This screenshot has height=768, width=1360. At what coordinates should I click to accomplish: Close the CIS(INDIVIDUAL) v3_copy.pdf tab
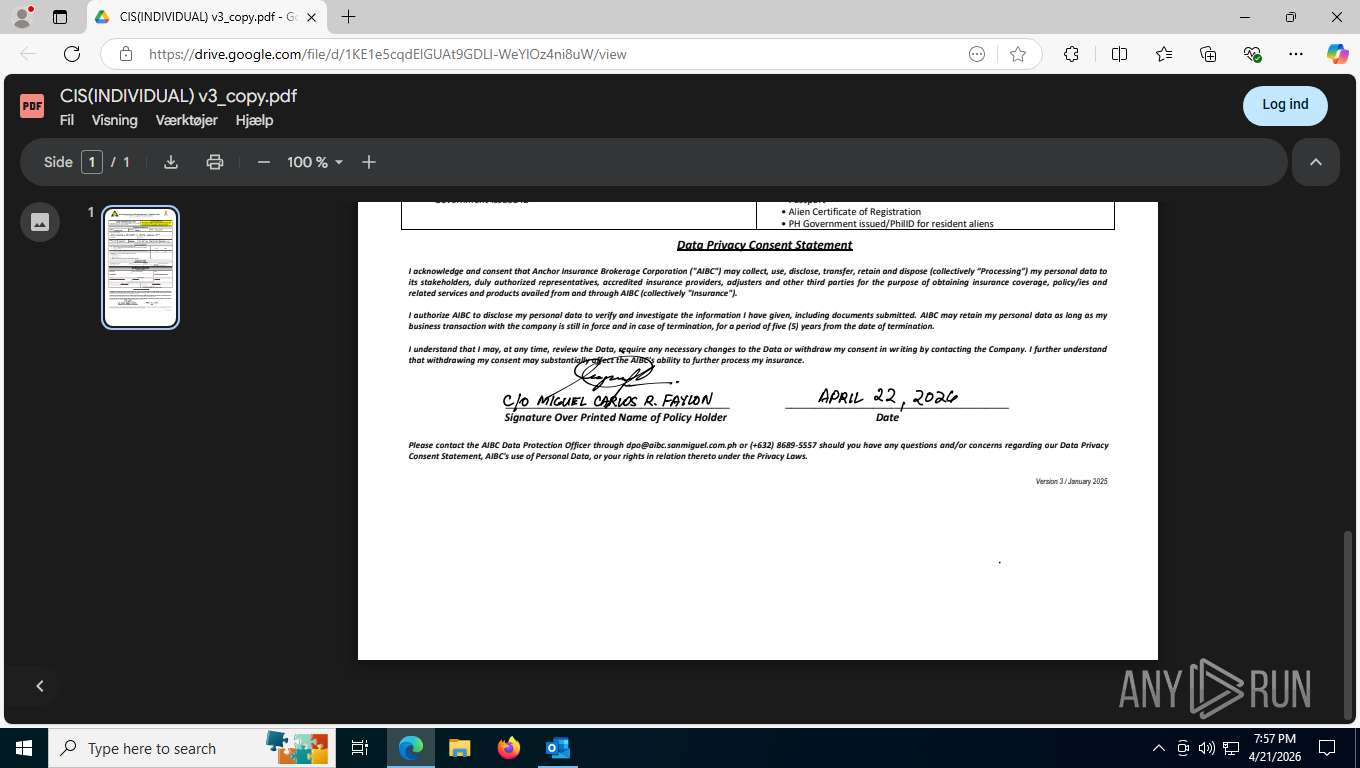(x=310, y=17)
